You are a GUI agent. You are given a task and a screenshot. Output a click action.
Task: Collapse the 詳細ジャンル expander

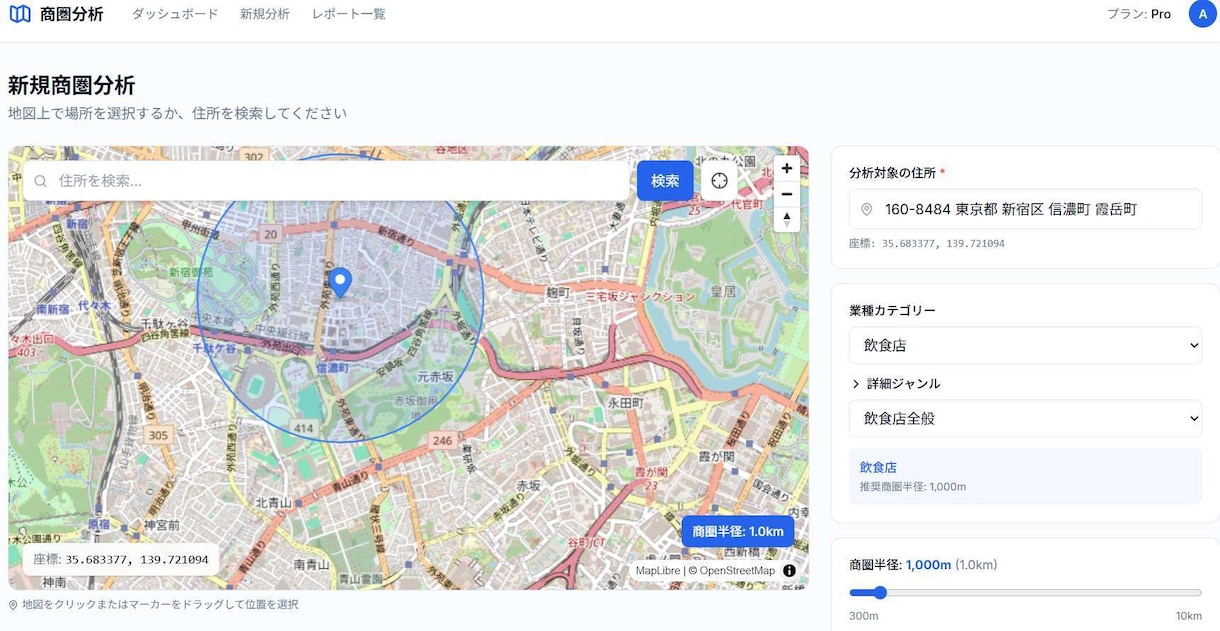coord(896,383)
